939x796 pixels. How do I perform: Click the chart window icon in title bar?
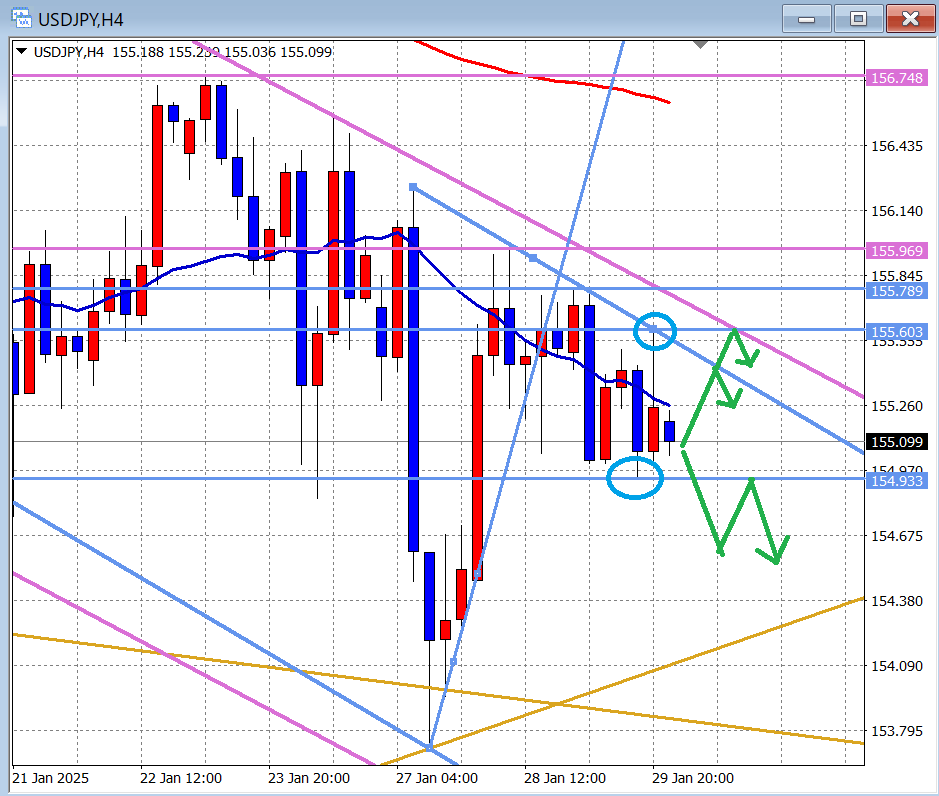point(20,18)
